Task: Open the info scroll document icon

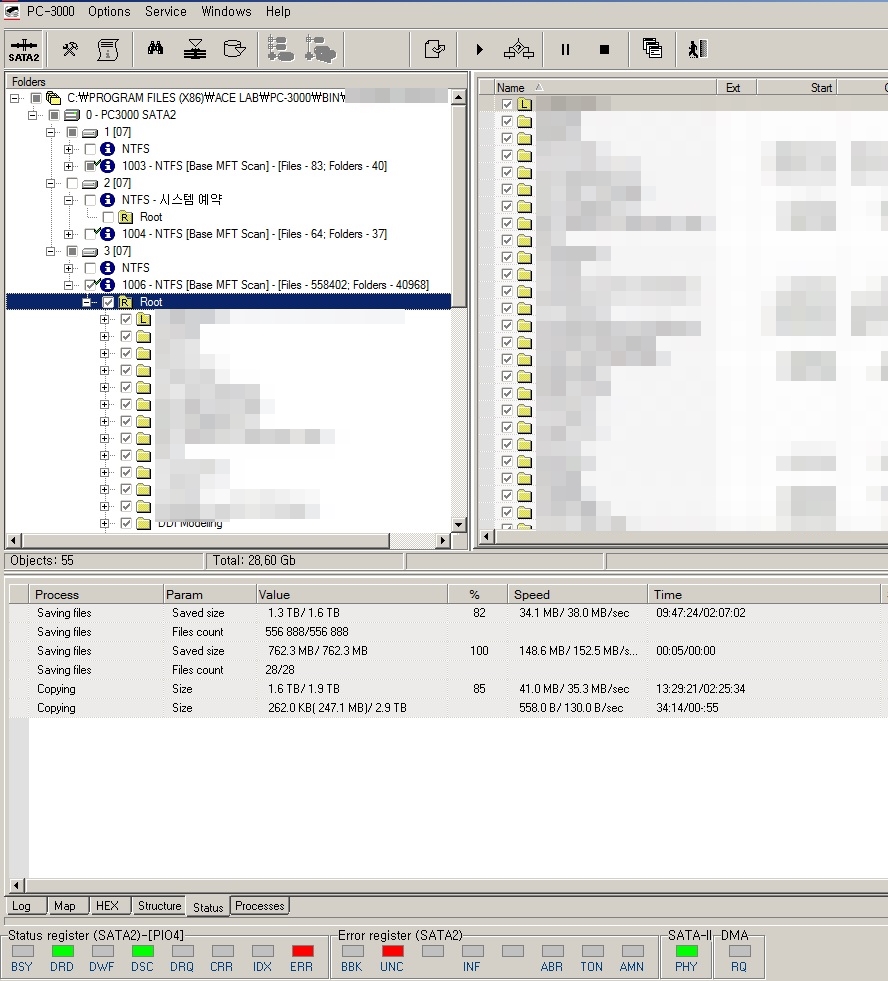Action: (108, 49)
